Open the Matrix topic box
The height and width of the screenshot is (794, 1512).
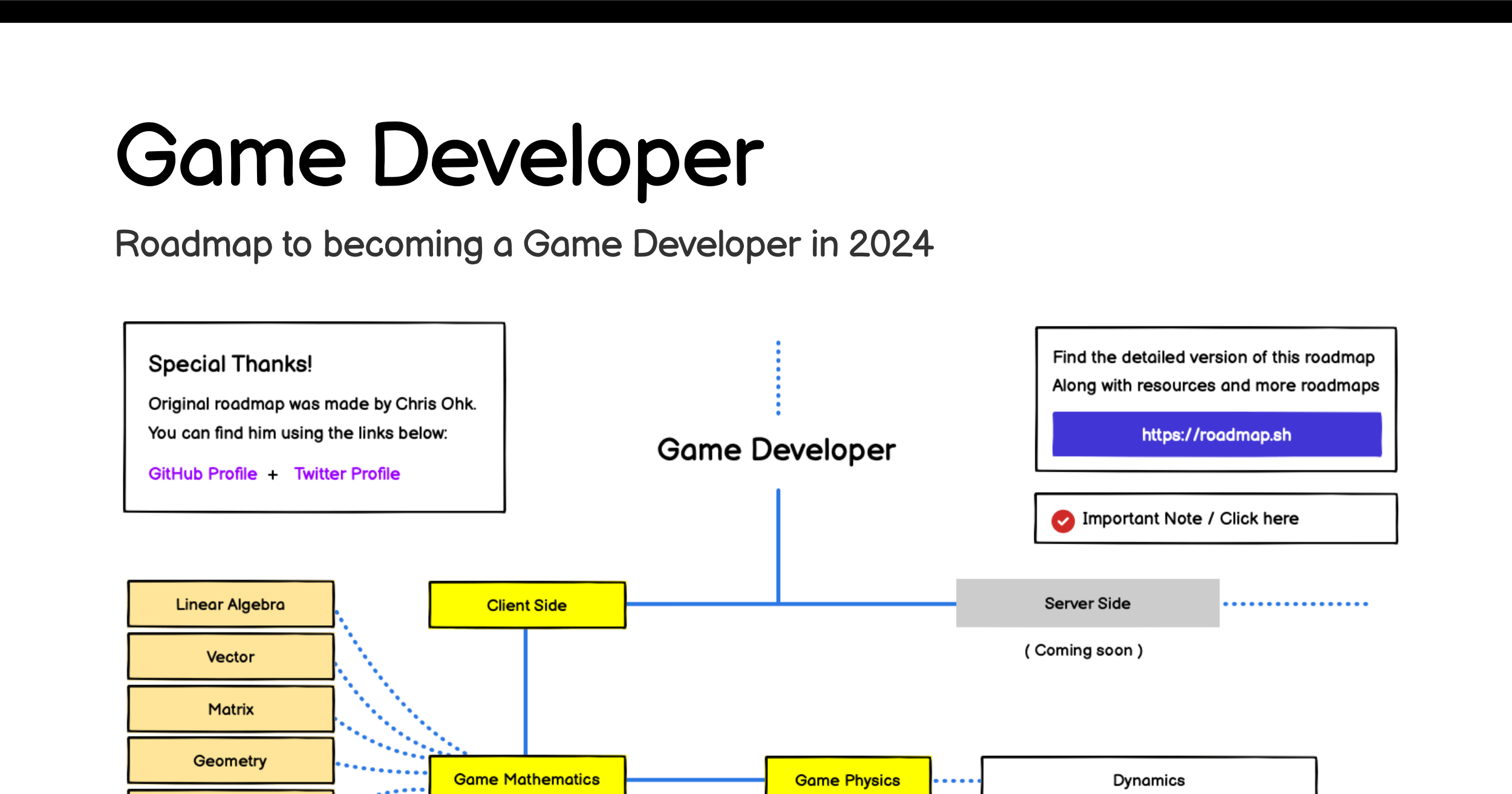pyautogui.click(x=230, y=709)
